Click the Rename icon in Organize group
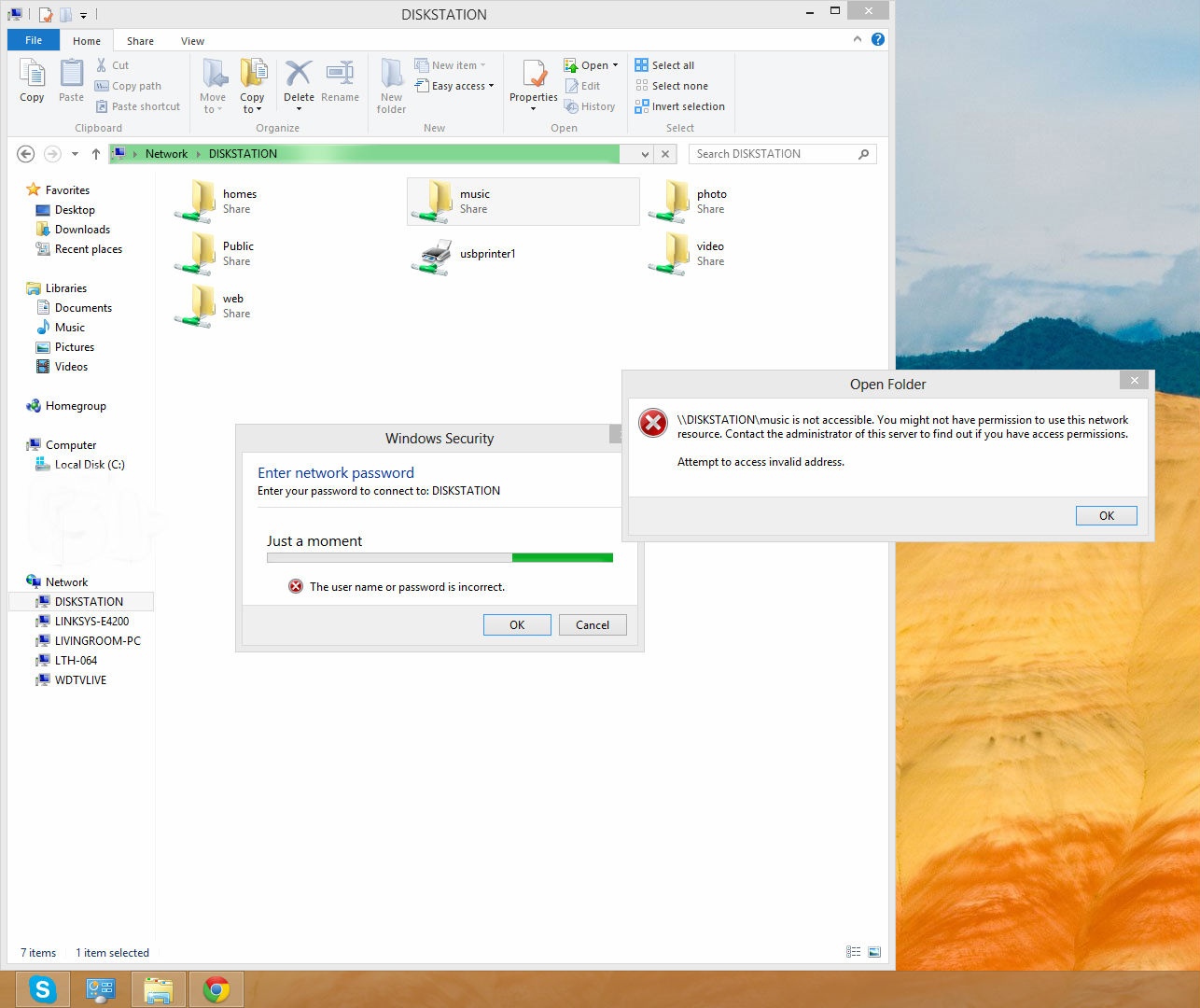The width and height of the screenshot is (1200, 1008). point(340,73)
